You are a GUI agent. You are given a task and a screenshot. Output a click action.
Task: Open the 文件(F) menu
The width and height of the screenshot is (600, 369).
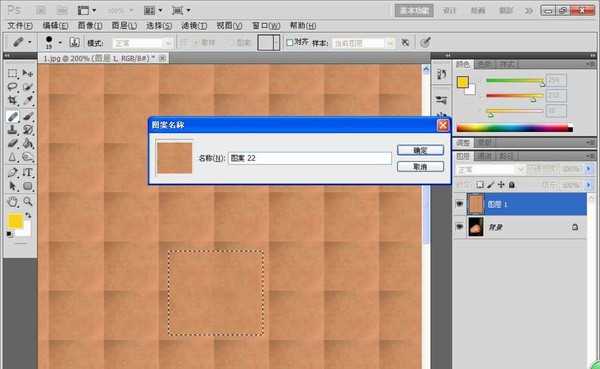[x=20, y=26]
